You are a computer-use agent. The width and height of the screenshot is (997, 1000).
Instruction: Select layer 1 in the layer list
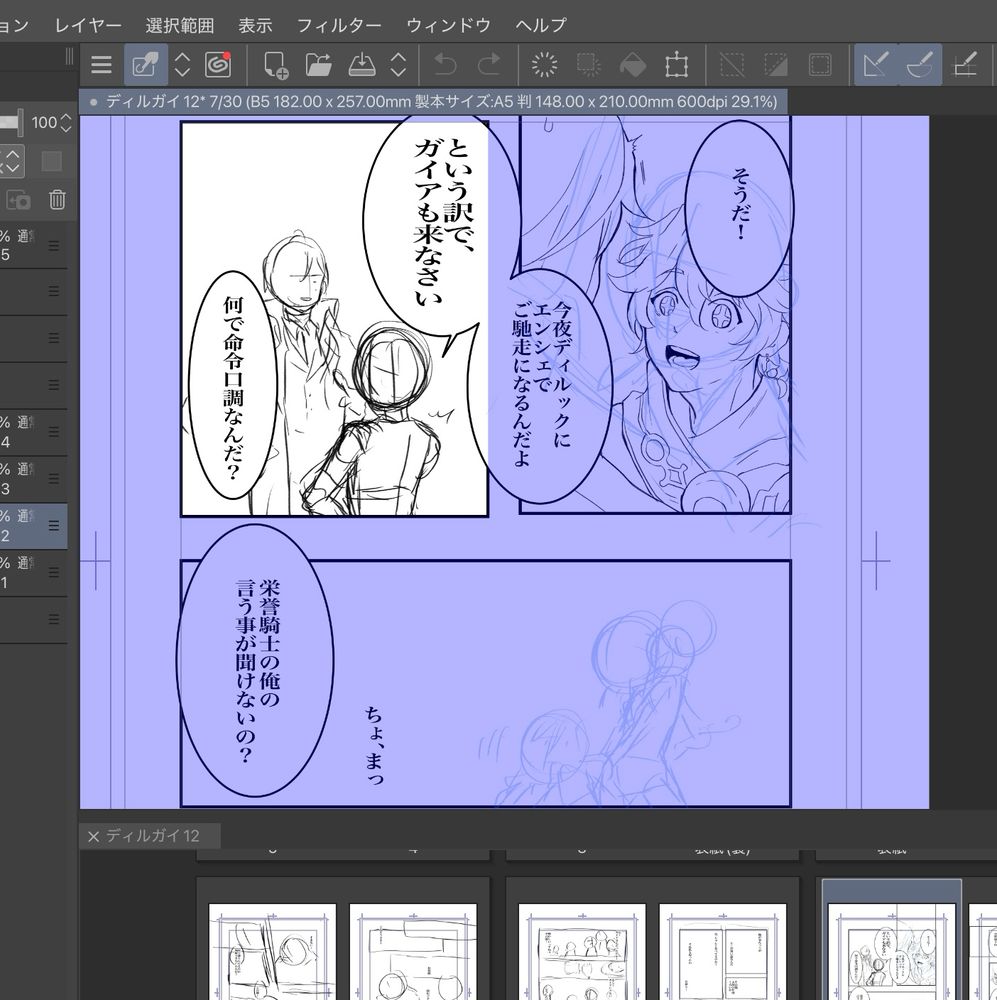[33, 572]
